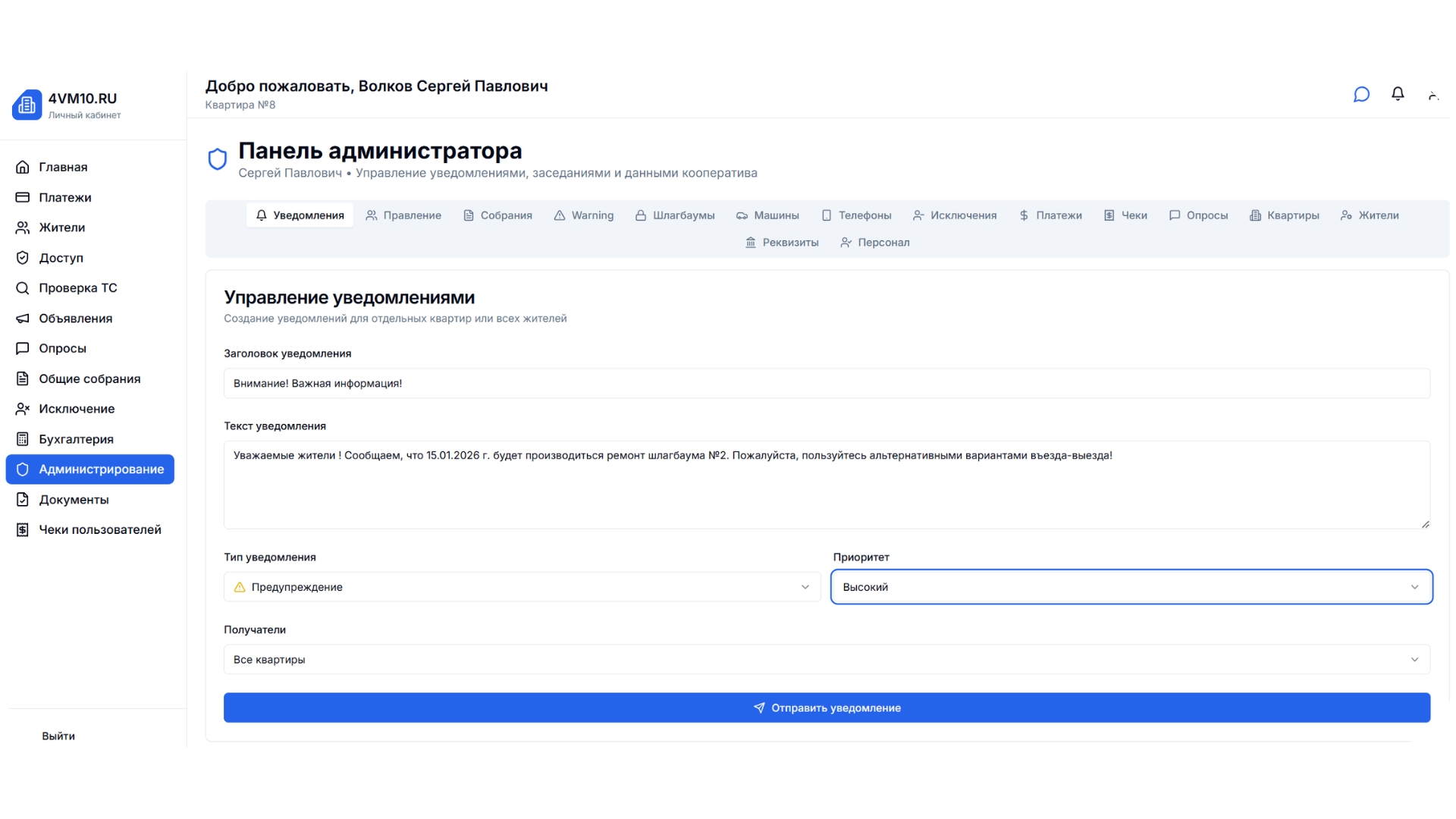Go to the Объявления section

point(76,318)
